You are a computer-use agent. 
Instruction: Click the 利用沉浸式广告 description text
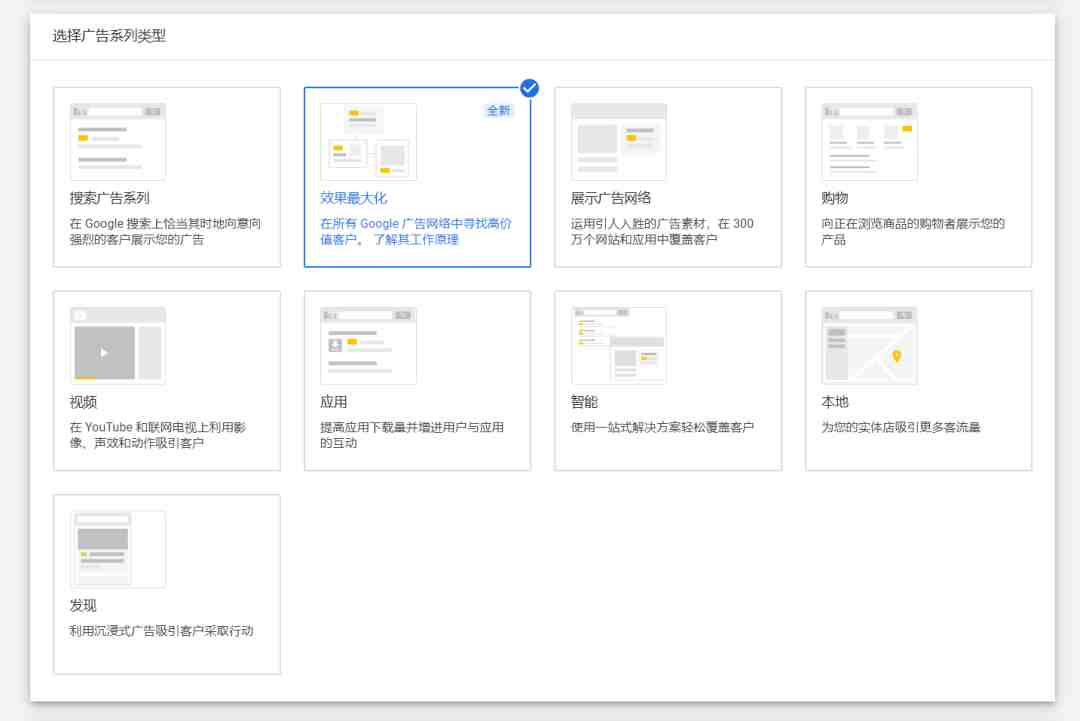click(x=161, y=631)
